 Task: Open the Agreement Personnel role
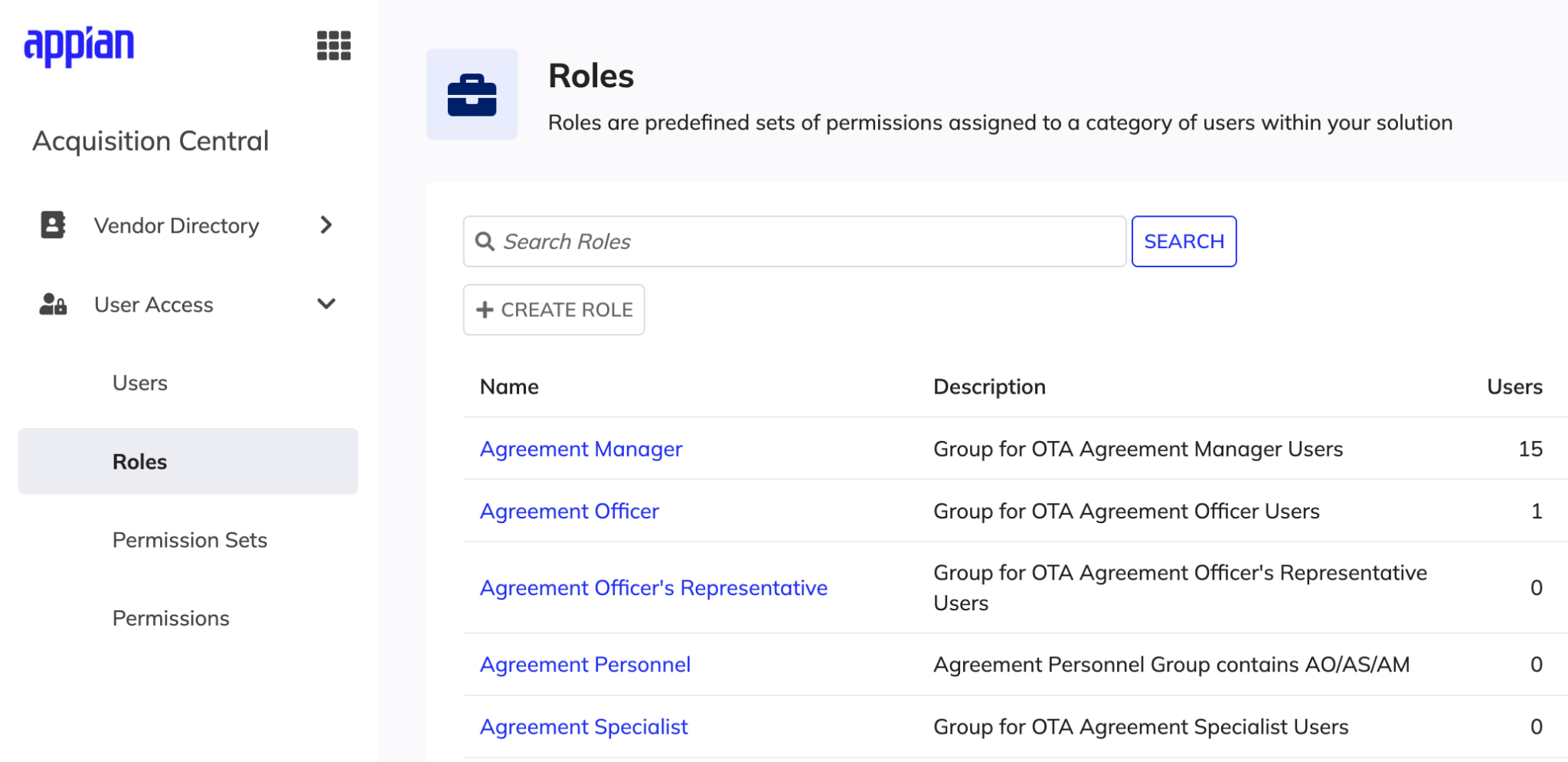click(x=586, y=665)
